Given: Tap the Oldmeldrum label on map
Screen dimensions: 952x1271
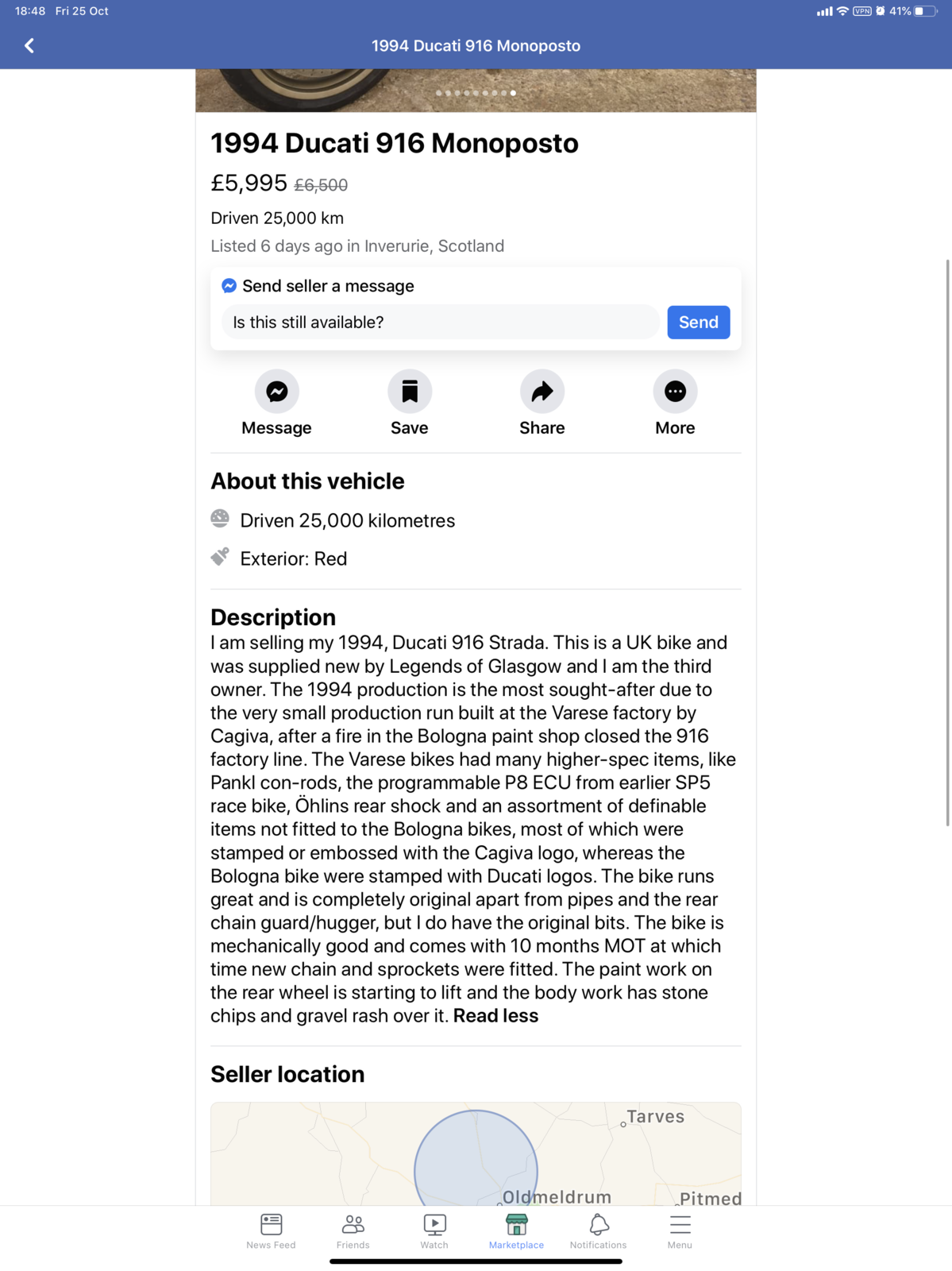Looking at the screenshot, I should click(x=557, y=1197).
